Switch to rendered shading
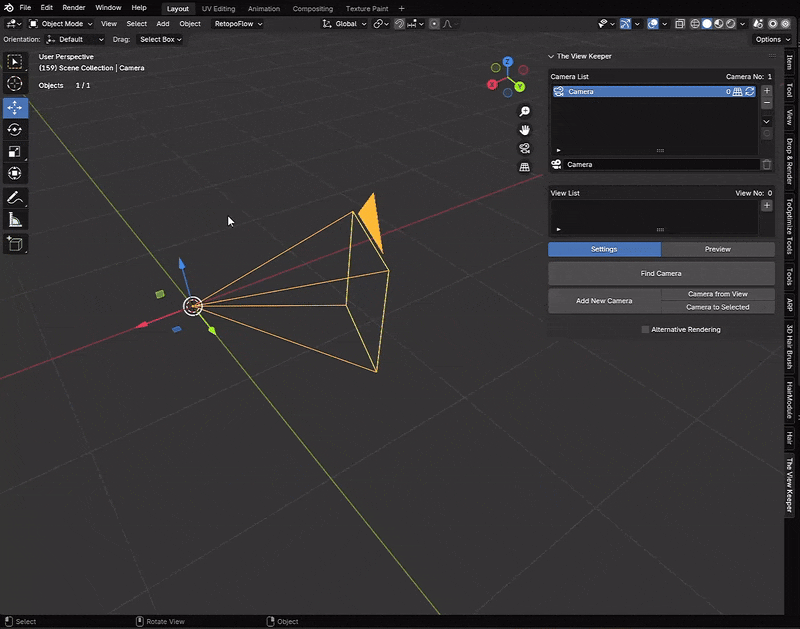Screen dimensions: 800x629 click(x=730, y=23)
